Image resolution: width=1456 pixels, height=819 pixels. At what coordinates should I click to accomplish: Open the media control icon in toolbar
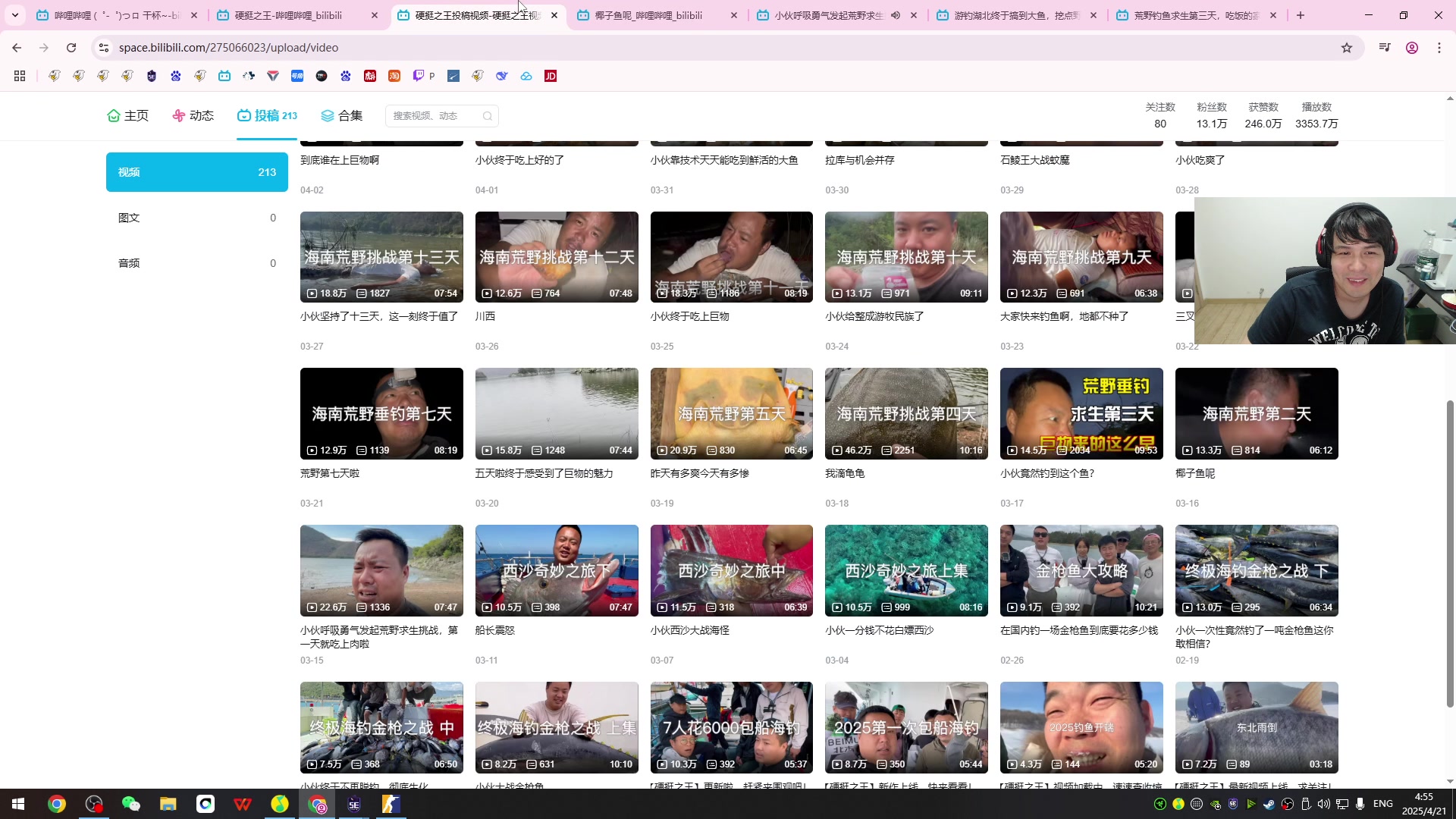(1385, 48)
